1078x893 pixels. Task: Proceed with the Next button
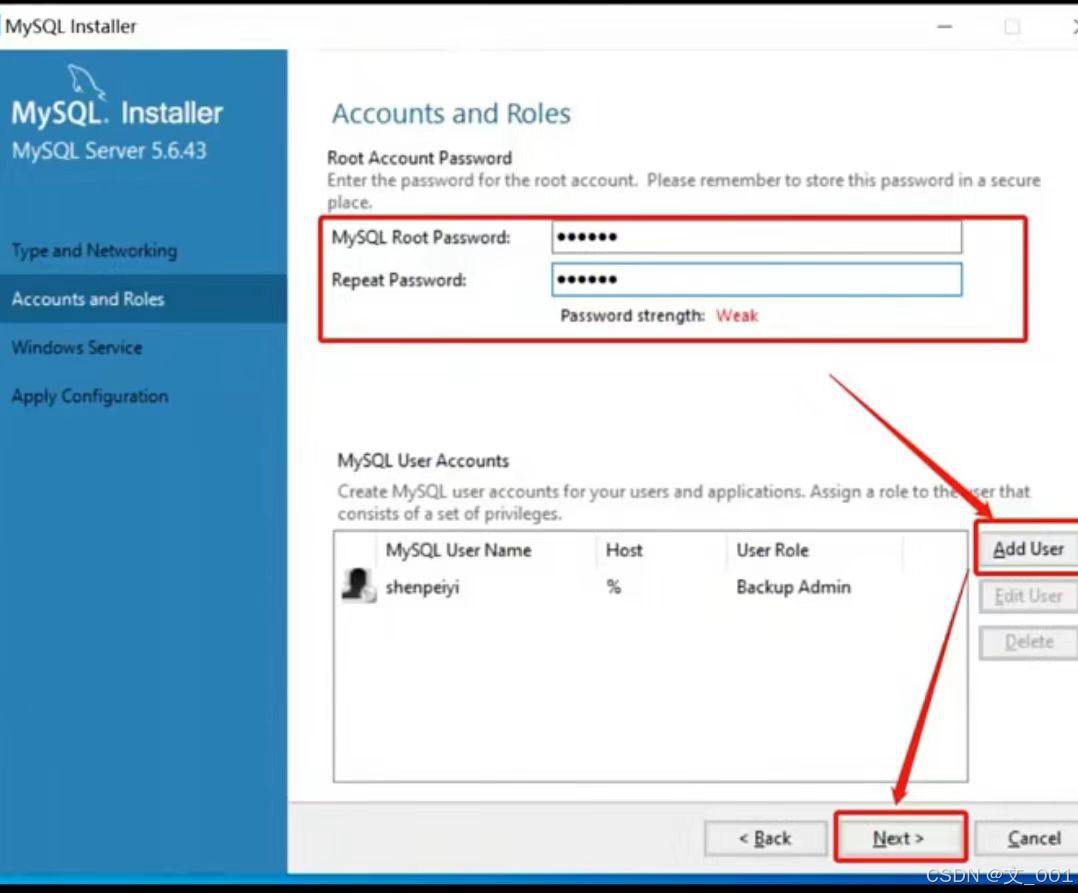coord(899,838)
